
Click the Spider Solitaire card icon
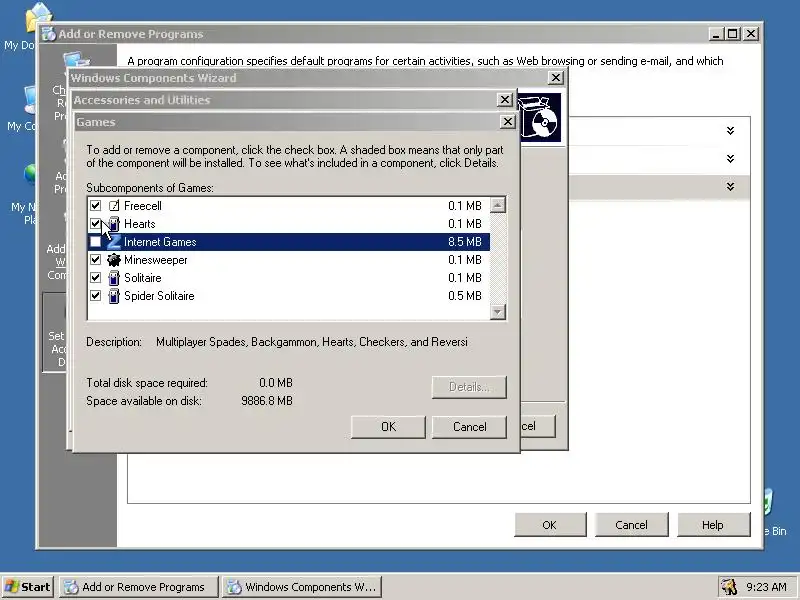click(114, 296)
